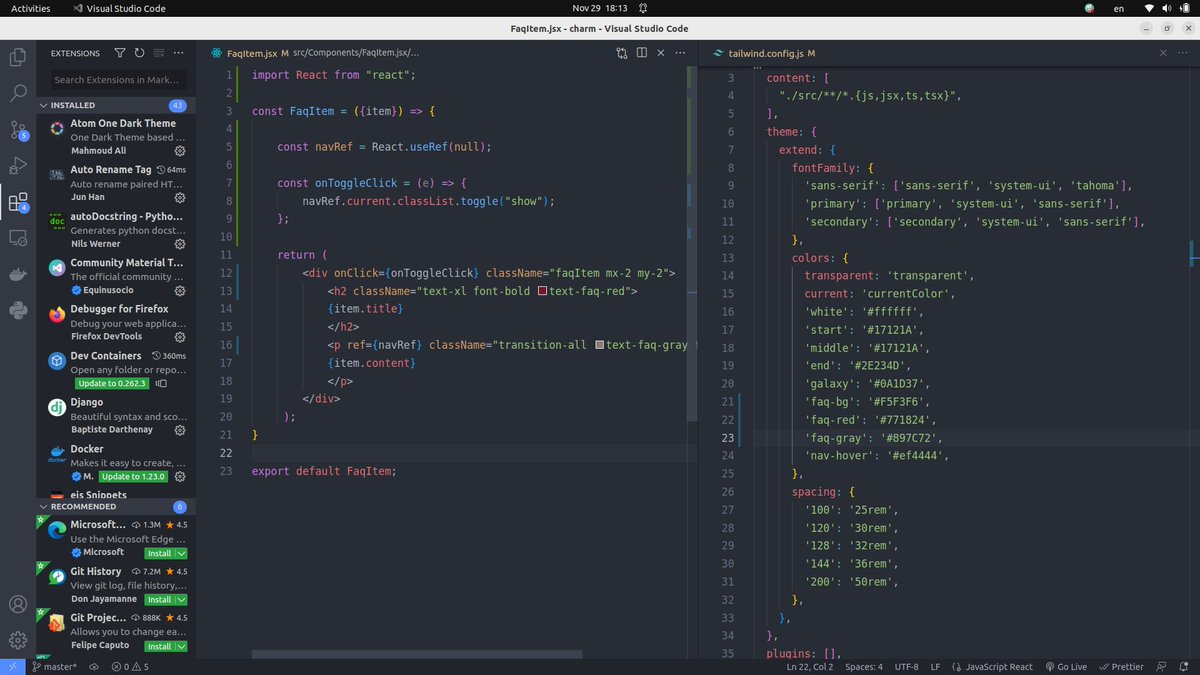Open gear menu for Debugger for Firefox
The width and height of the screenshot is (1200, 675).
click(x=180, y=337)
